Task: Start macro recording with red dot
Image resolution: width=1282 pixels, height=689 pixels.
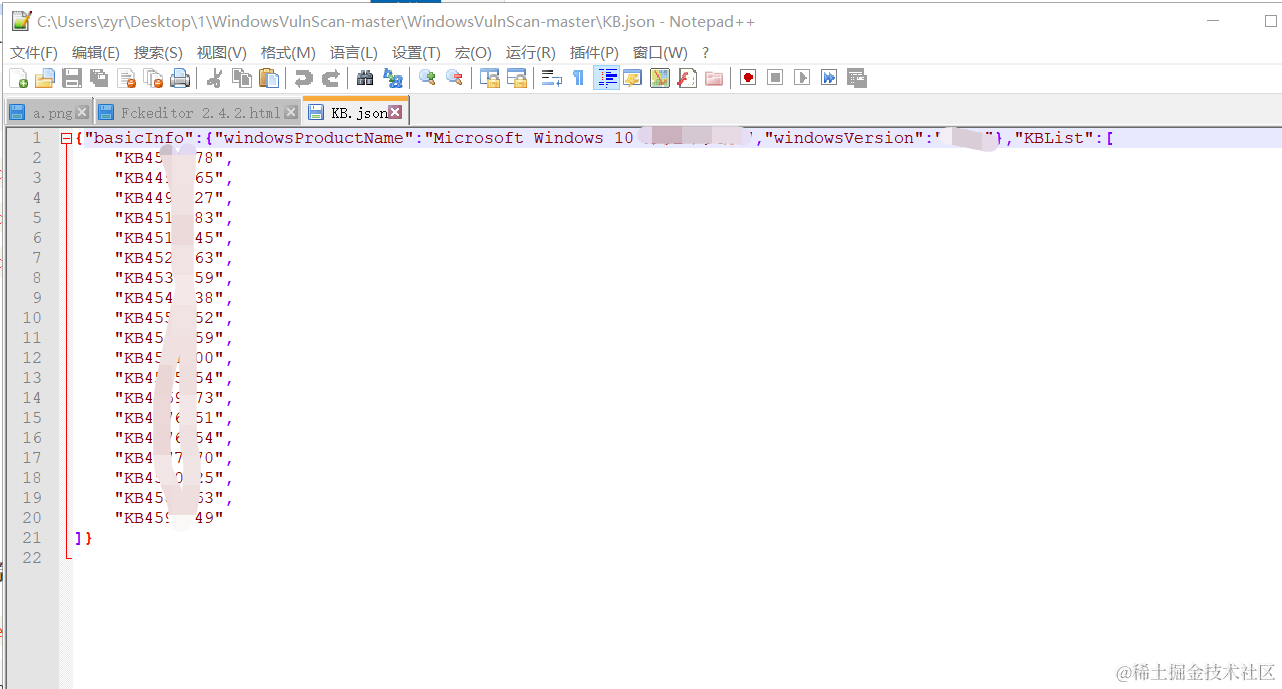Action: [748, 78]
